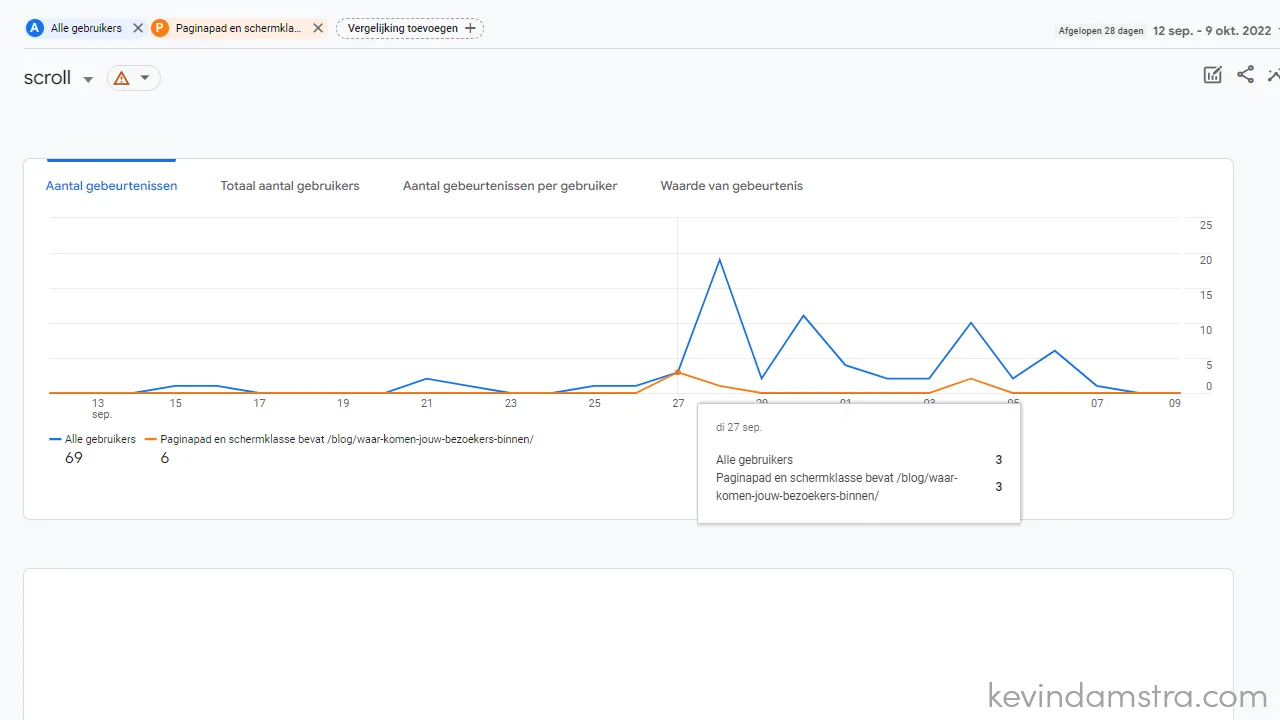This screenshot has height=720, width=1280.
Task: Click the 'A' badge for Alle gebruikers
Action: click(x=35, y=28)
